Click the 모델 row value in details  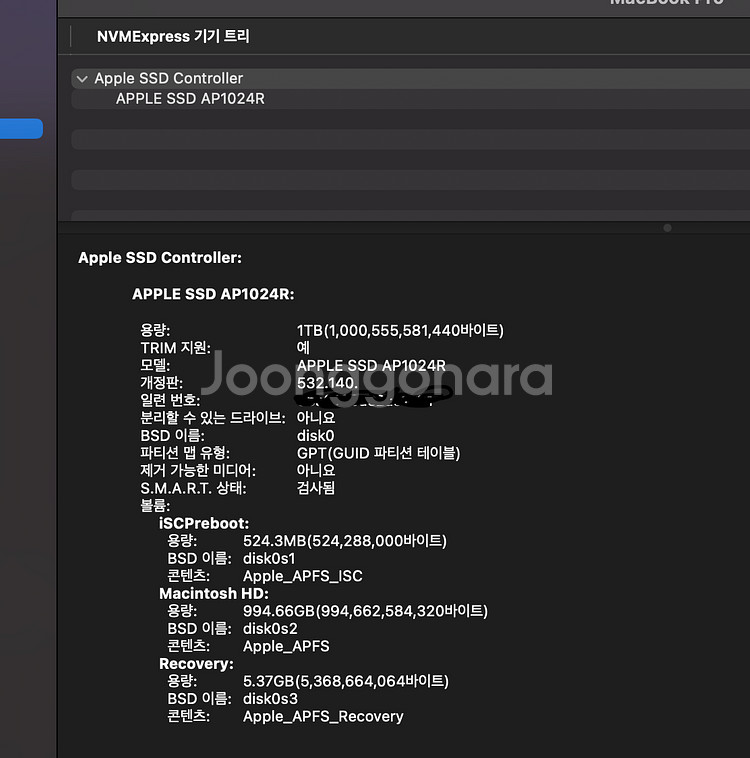pyautogui.click(x=371, y=366)
